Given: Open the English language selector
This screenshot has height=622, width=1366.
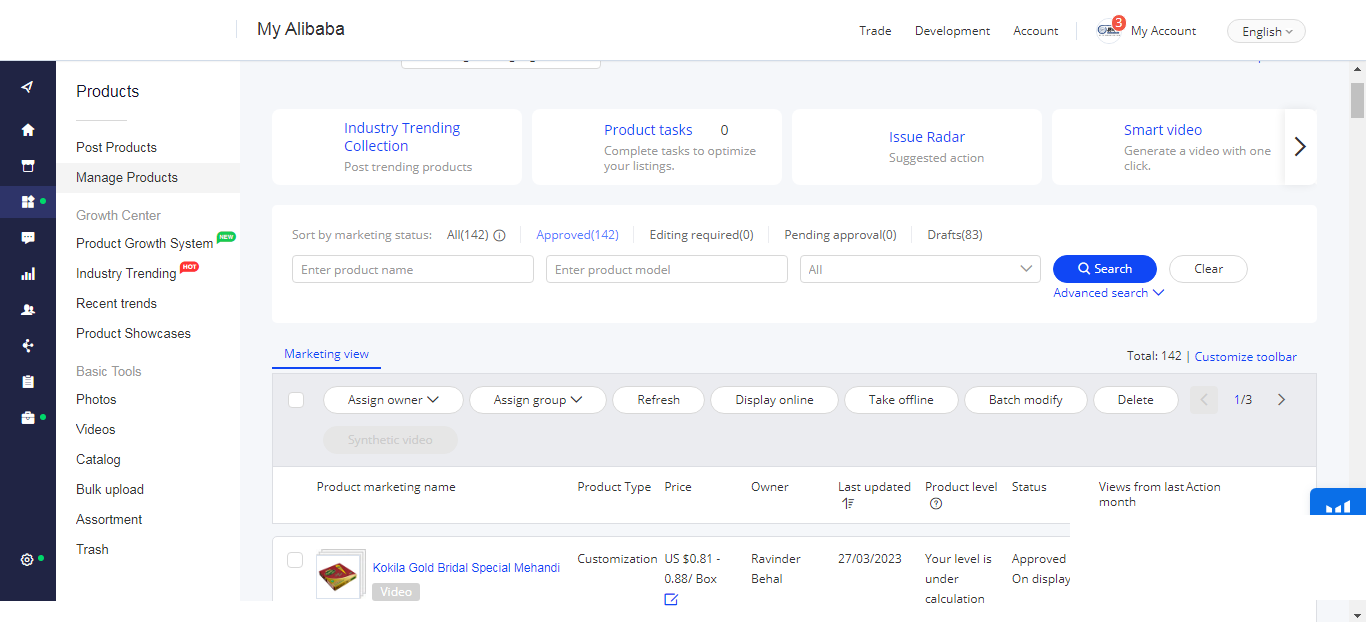Looking at the screenshot, I should (1265, 31).
